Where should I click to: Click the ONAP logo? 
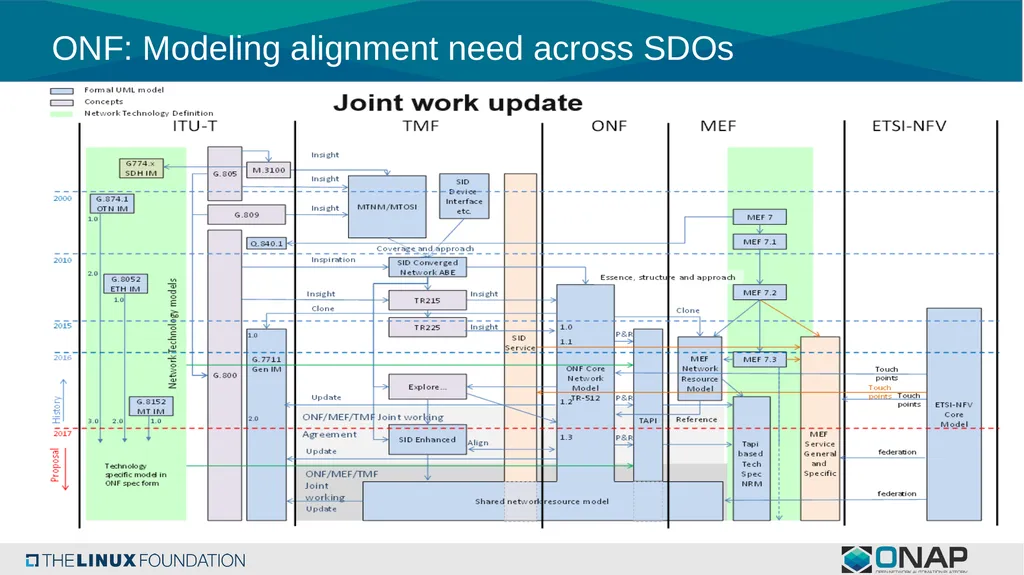point(904,560)
